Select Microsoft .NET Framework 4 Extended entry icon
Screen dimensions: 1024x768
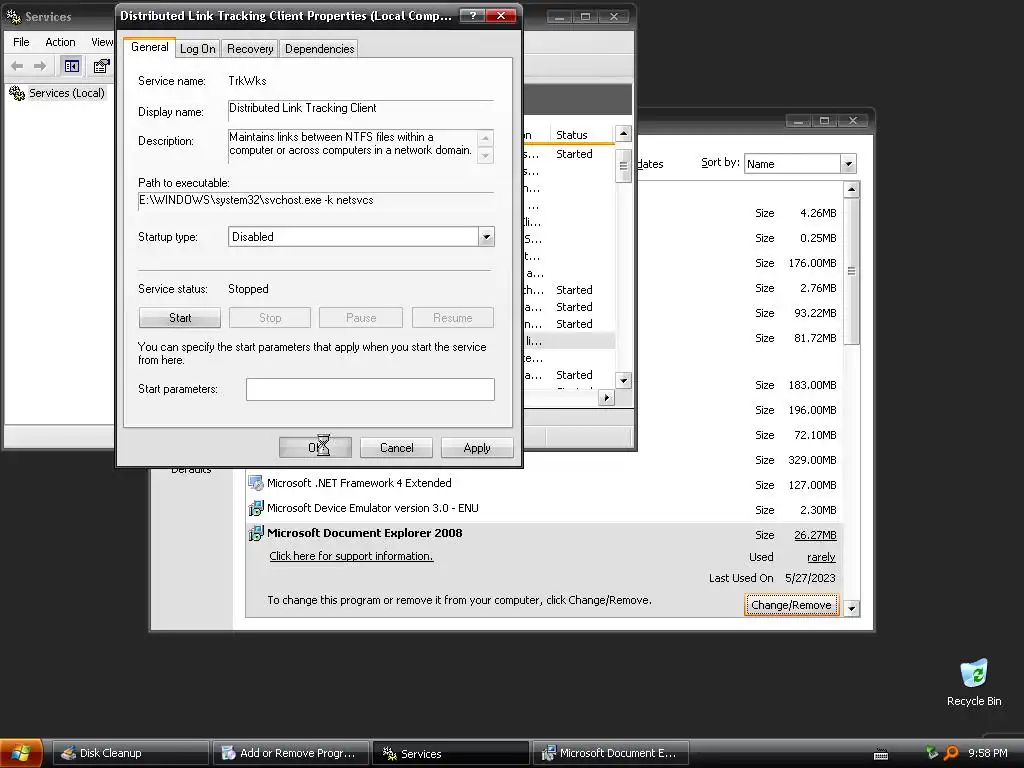[x=255, y=483]
